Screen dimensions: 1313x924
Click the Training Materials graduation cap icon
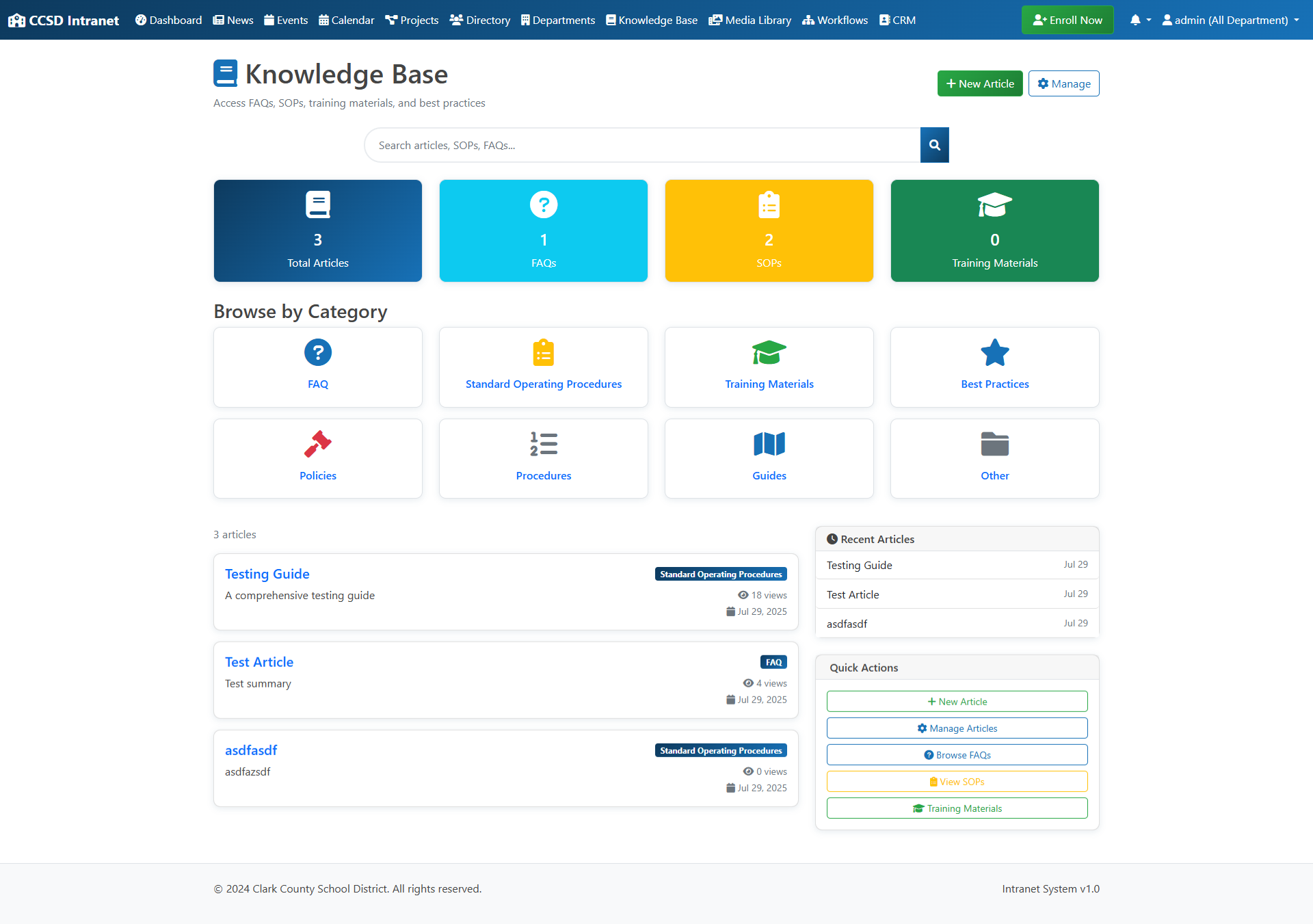coord(769,353)
